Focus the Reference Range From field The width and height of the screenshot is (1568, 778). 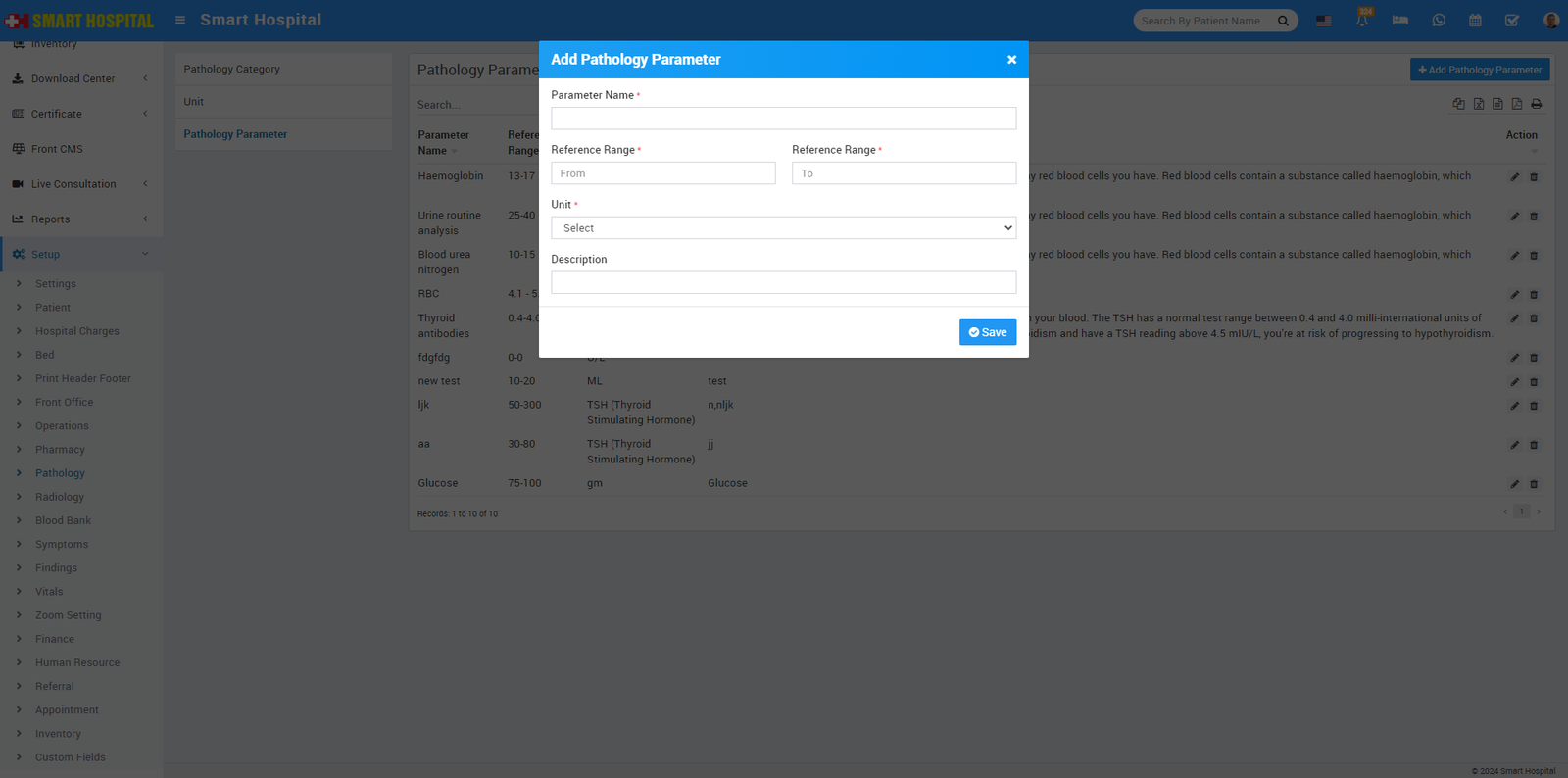click(x=662, y=173)
